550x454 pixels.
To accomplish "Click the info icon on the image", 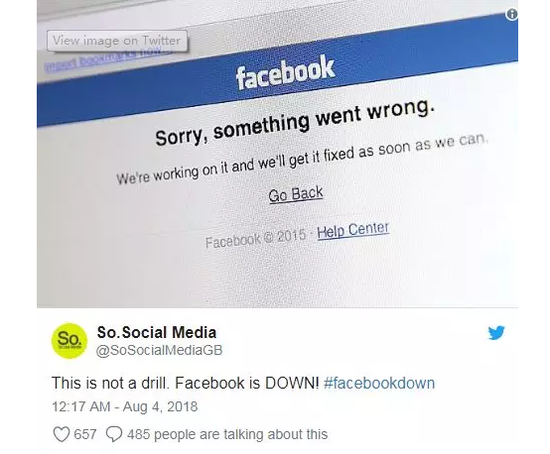I will click(x=512, y=14).
